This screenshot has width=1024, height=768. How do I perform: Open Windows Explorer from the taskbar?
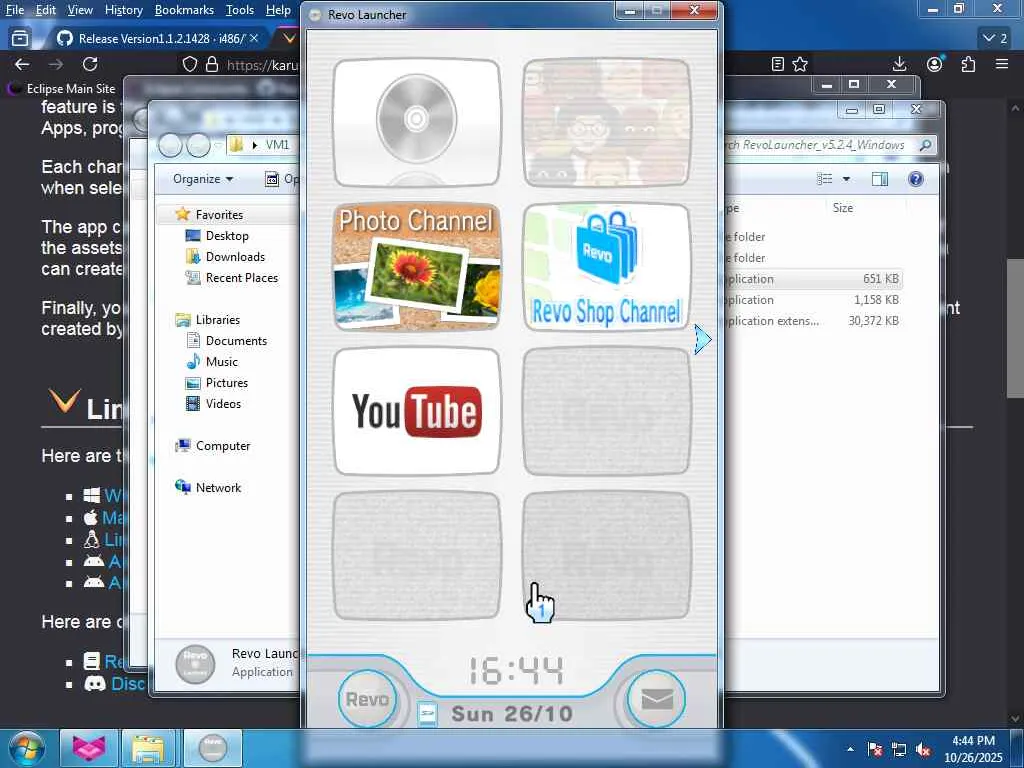point(149,748)
